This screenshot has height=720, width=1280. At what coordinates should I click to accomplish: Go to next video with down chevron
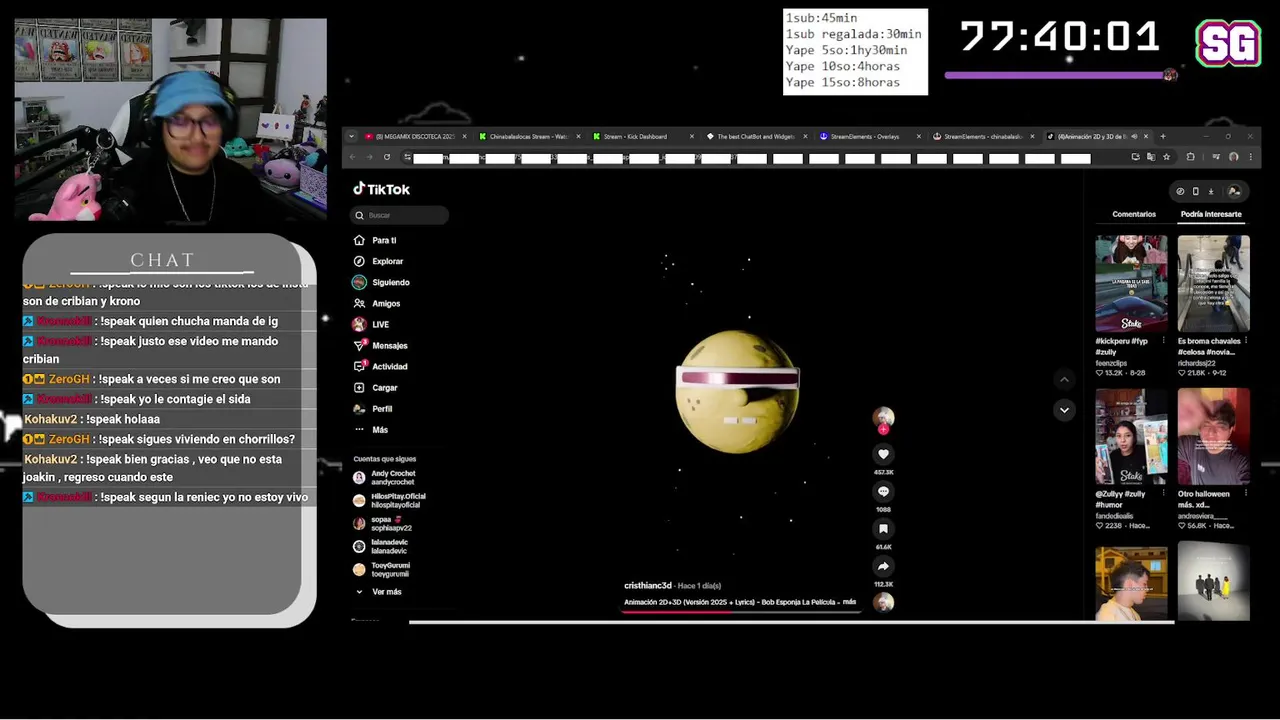point(1064,410)
